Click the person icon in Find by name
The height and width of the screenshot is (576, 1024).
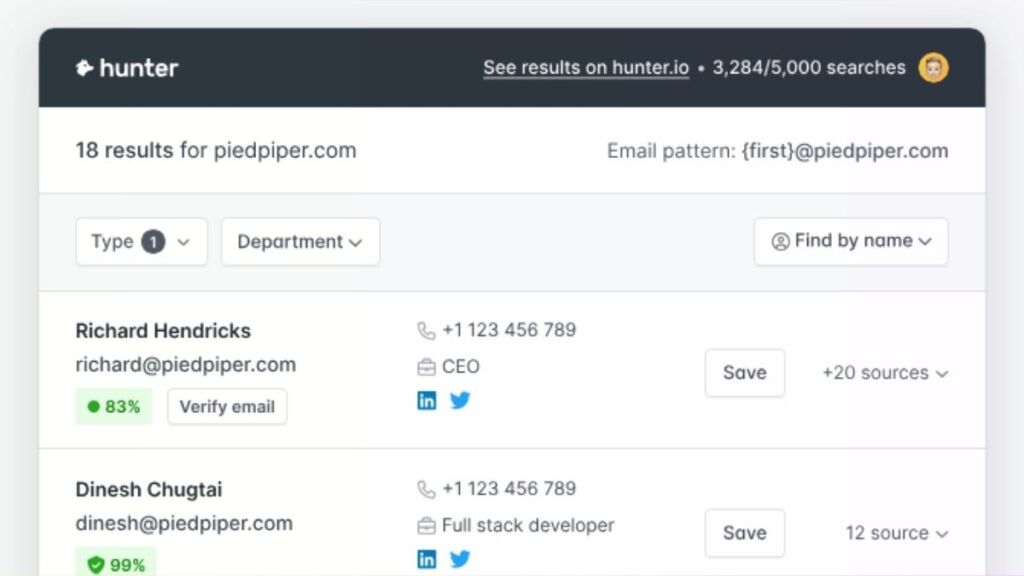point(780,241)
